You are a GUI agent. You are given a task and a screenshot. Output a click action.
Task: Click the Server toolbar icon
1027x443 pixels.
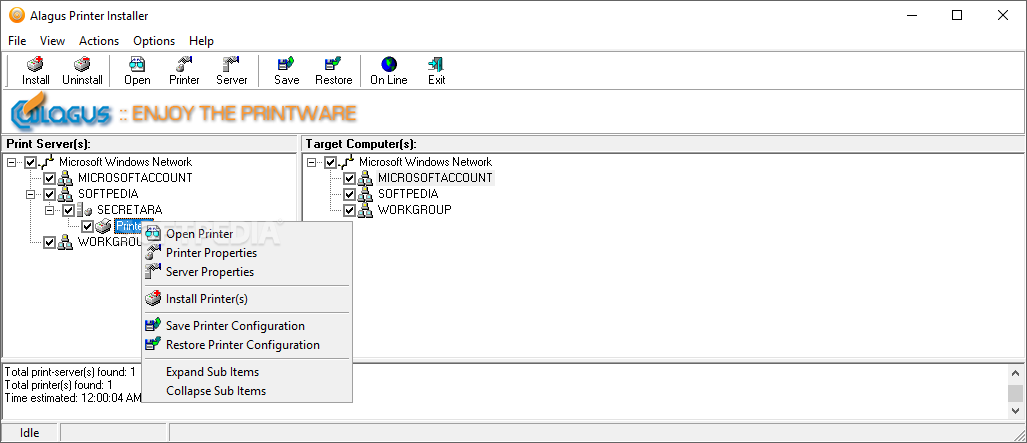(x=231, y=65)
